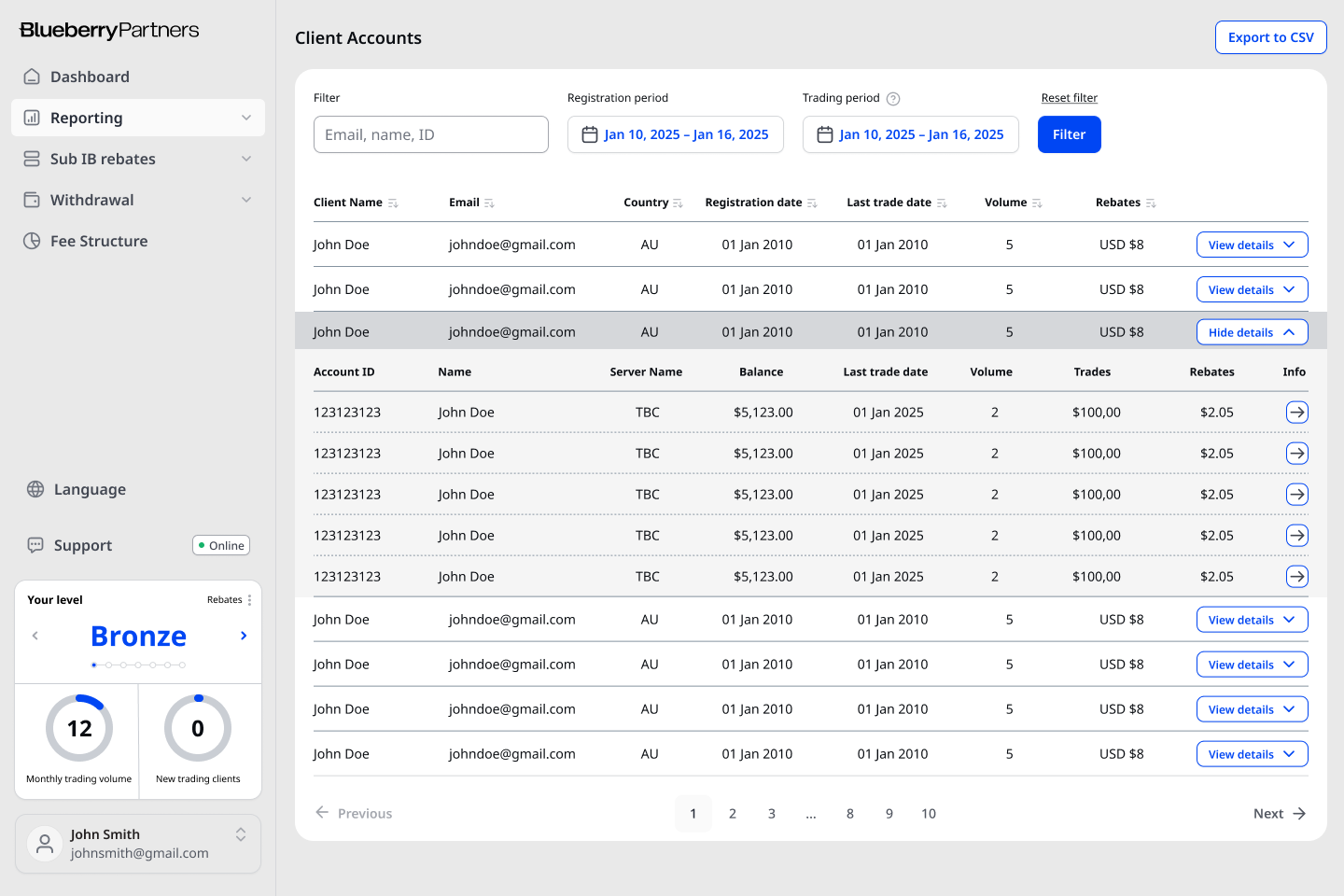Image resolution: width=1344 pixels, height=896 pixels.
Task: Click the Country column sort icon
Action: click(x=678, y=203)
